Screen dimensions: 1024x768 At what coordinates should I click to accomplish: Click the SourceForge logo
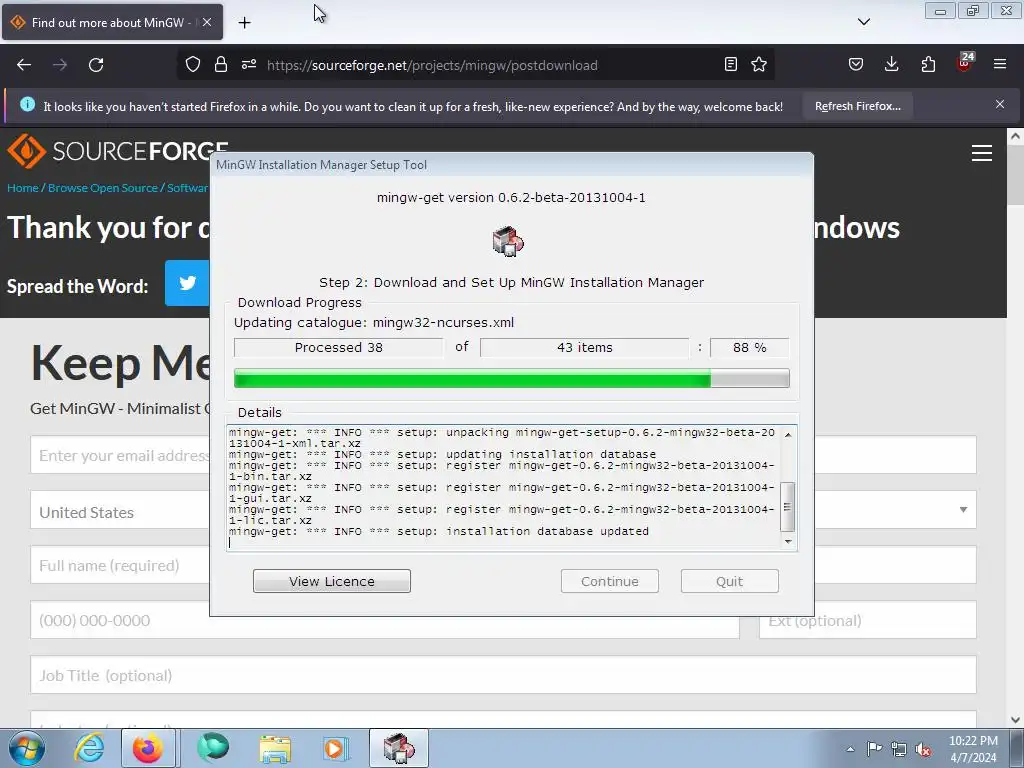coord(116,151)
